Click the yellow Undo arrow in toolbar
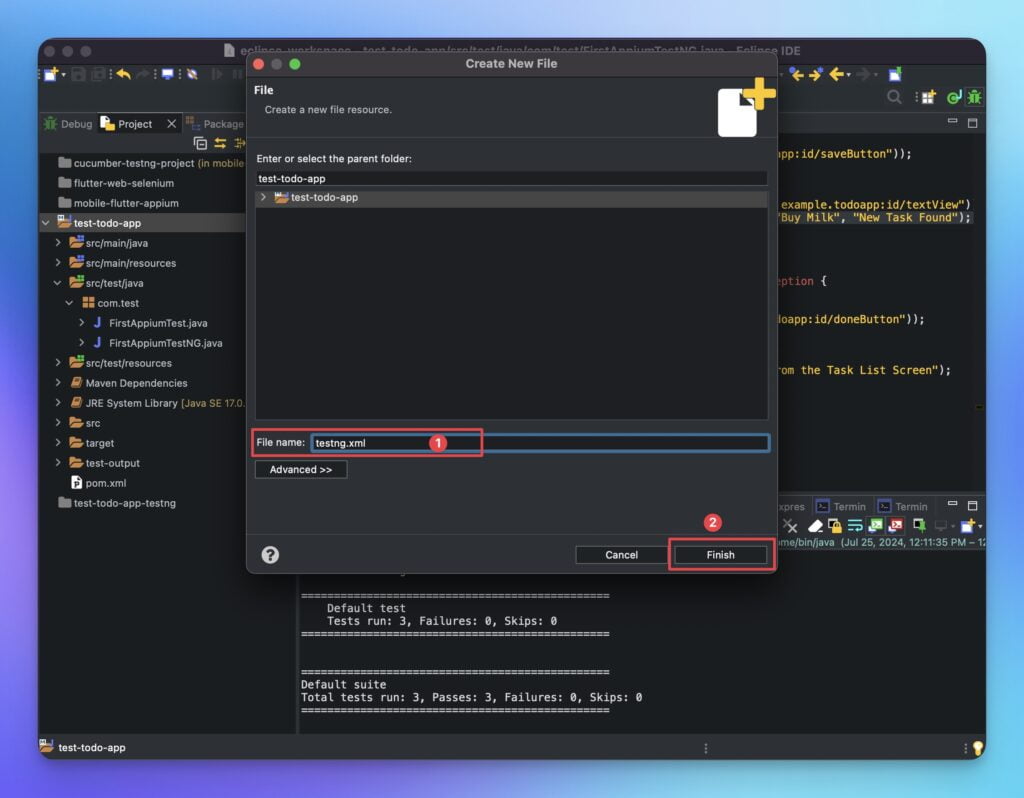This screenshot has width=1024, height=798. [123, 74]
